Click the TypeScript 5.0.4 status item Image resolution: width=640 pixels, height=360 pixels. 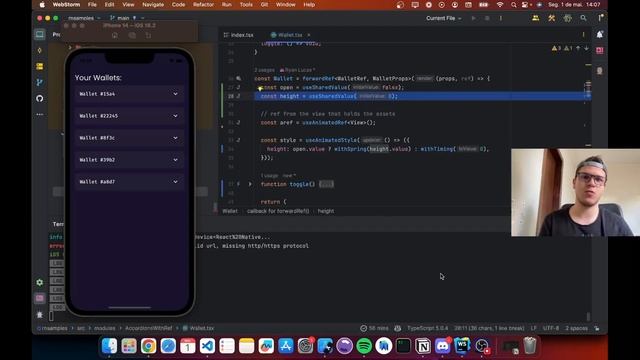pyautogui.click(x=427, y=328)
